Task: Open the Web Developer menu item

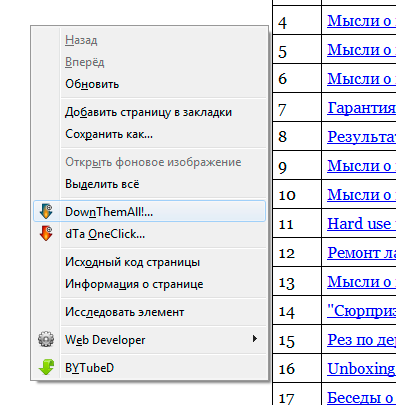Action: [150, 339]
